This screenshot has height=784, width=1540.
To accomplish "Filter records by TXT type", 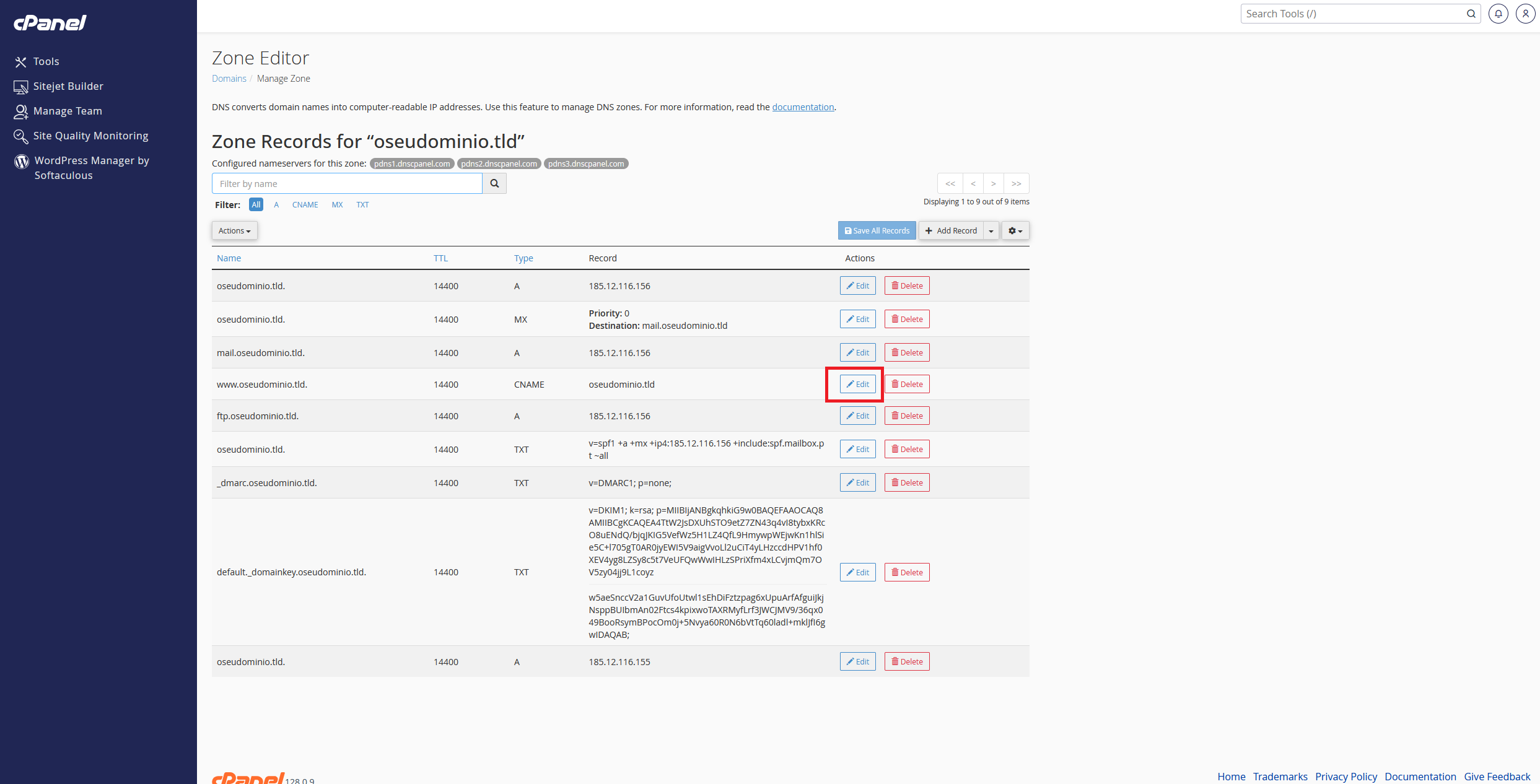I will click(x=362, y=204).
